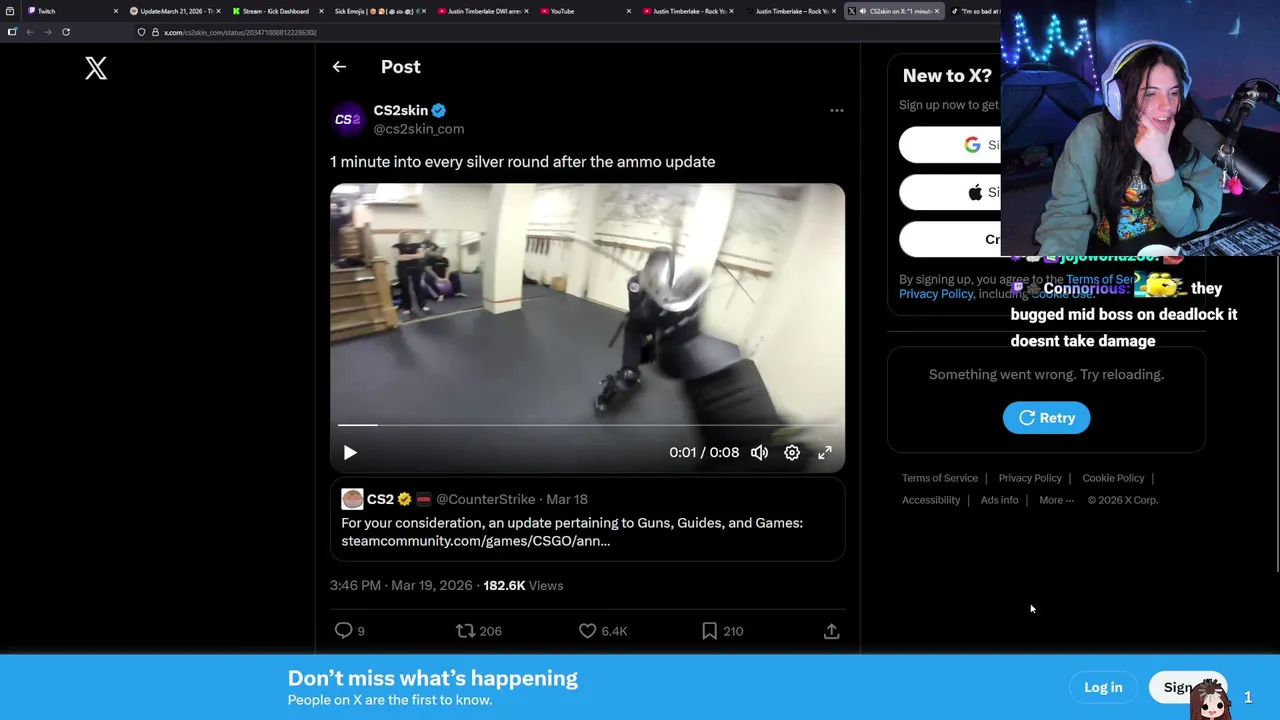The image size is (1280, 720).
Task: Seek on the video progress bar
Action: coord(587,425)
